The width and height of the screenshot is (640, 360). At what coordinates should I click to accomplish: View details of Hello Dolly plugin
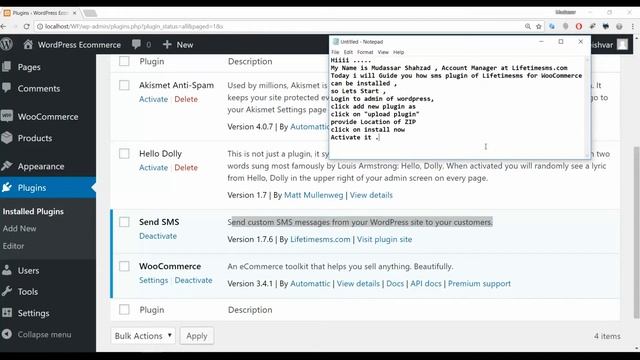[x=371, y=195]
